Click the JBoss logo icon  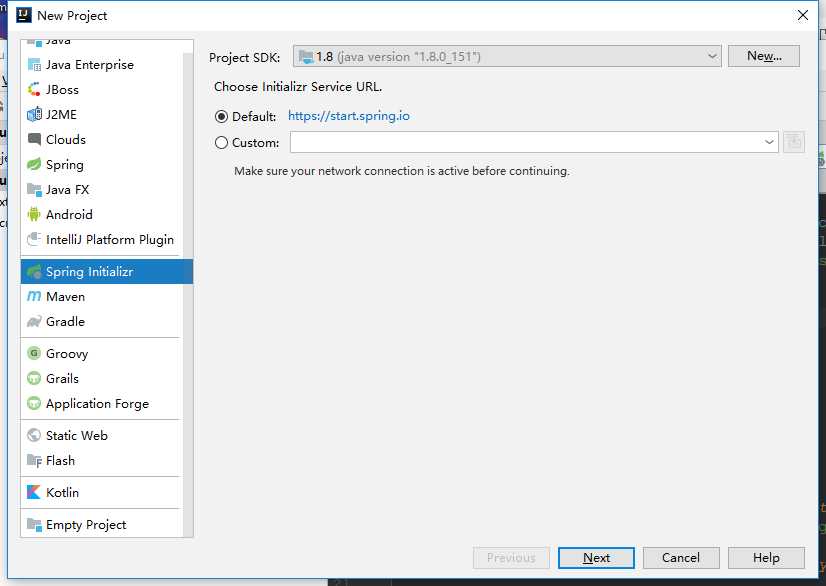[34, 90]
